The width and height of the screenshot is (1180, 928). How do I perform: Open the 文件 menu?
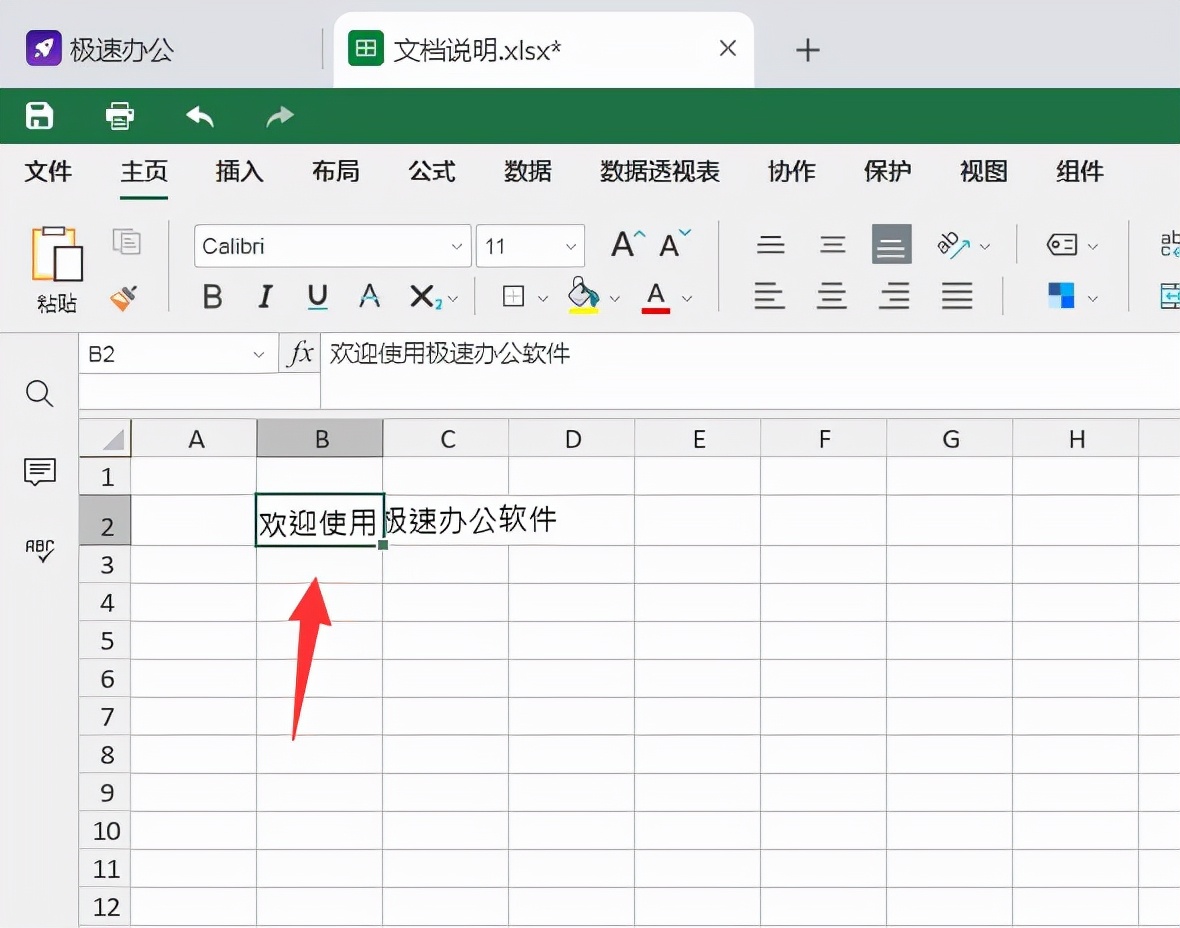coord(48,172)
